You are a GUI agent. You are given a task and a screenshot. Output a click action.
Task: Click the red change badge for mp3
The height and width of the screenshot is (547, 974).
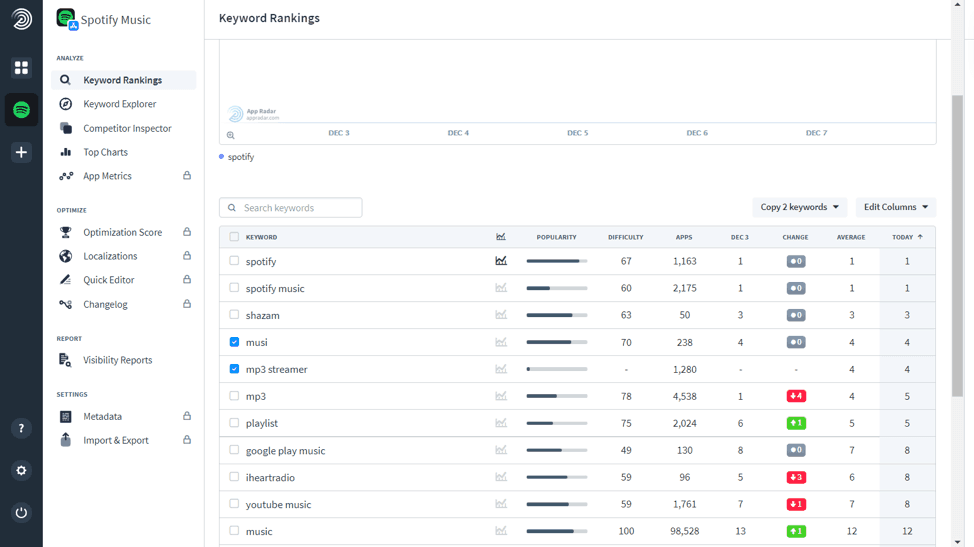coord(796,396)
